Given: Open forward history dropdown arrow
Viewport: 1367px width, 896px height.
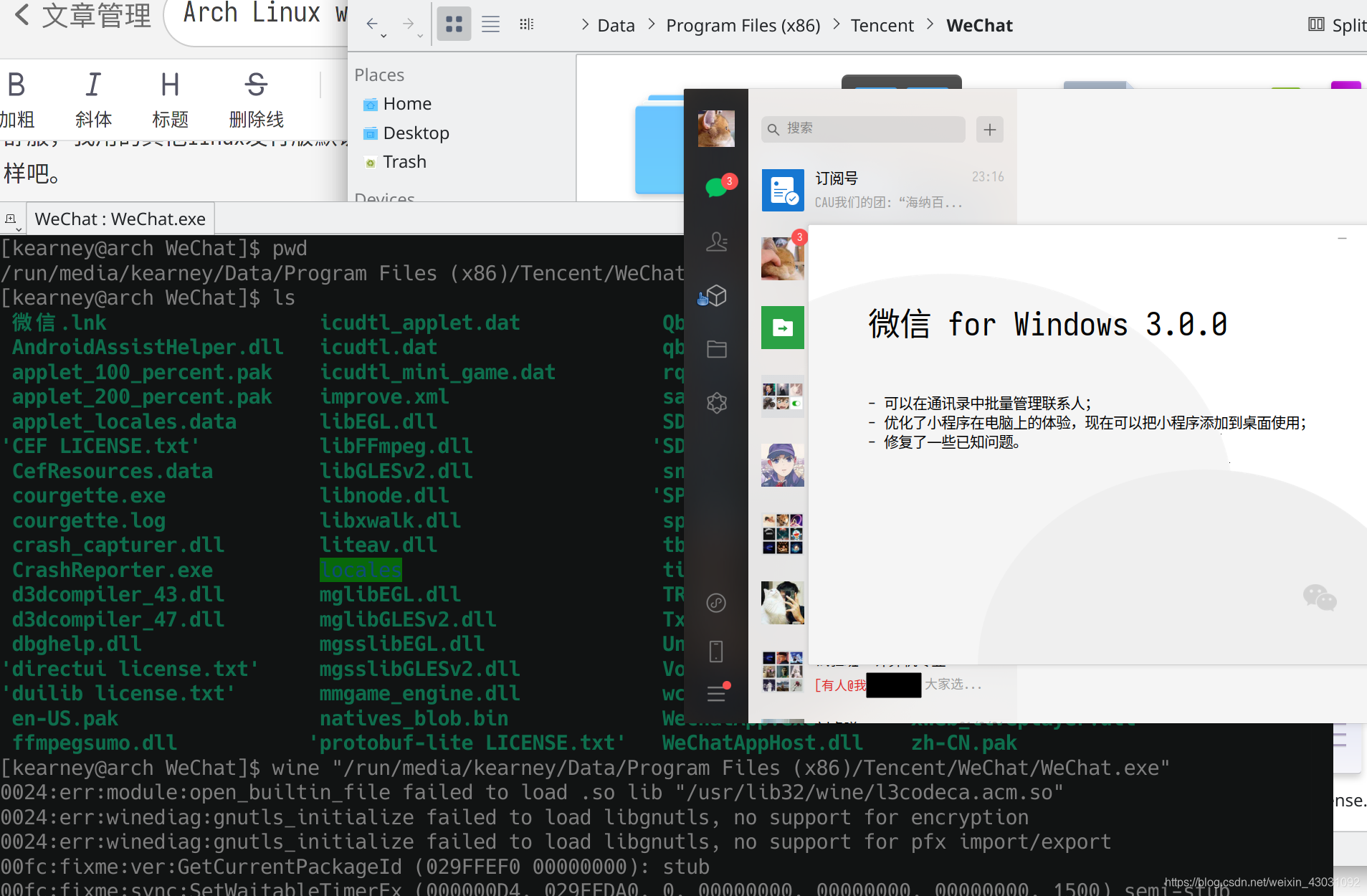Looking at the screenshot, I should click(420, 36).
